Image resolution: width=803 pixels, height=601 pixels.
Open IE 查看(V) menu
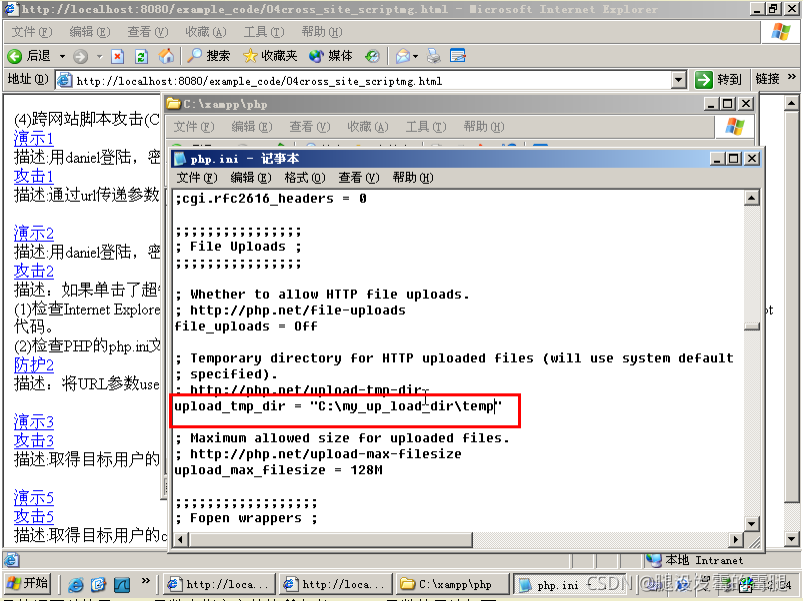(x=147, y=32)
